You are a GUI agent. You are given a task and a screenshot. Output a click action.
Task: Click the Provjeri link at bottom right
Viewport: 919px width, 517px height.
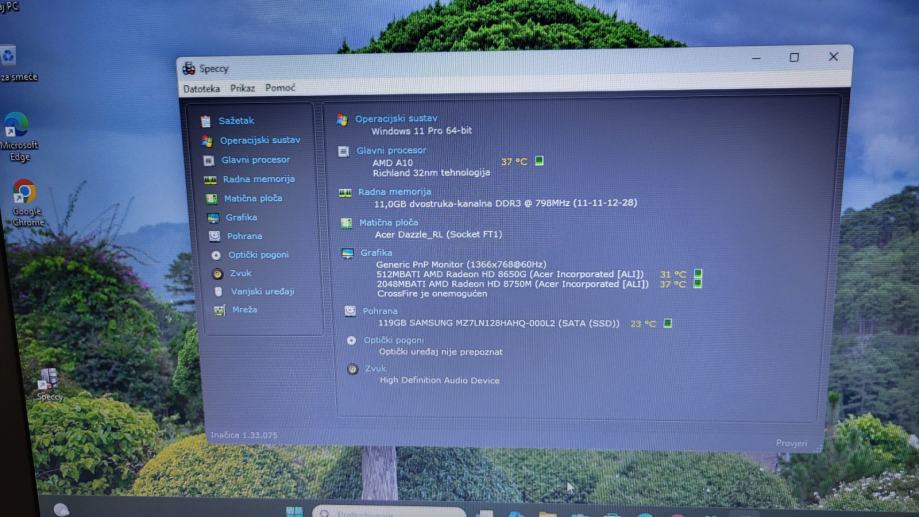coord(791,443)
